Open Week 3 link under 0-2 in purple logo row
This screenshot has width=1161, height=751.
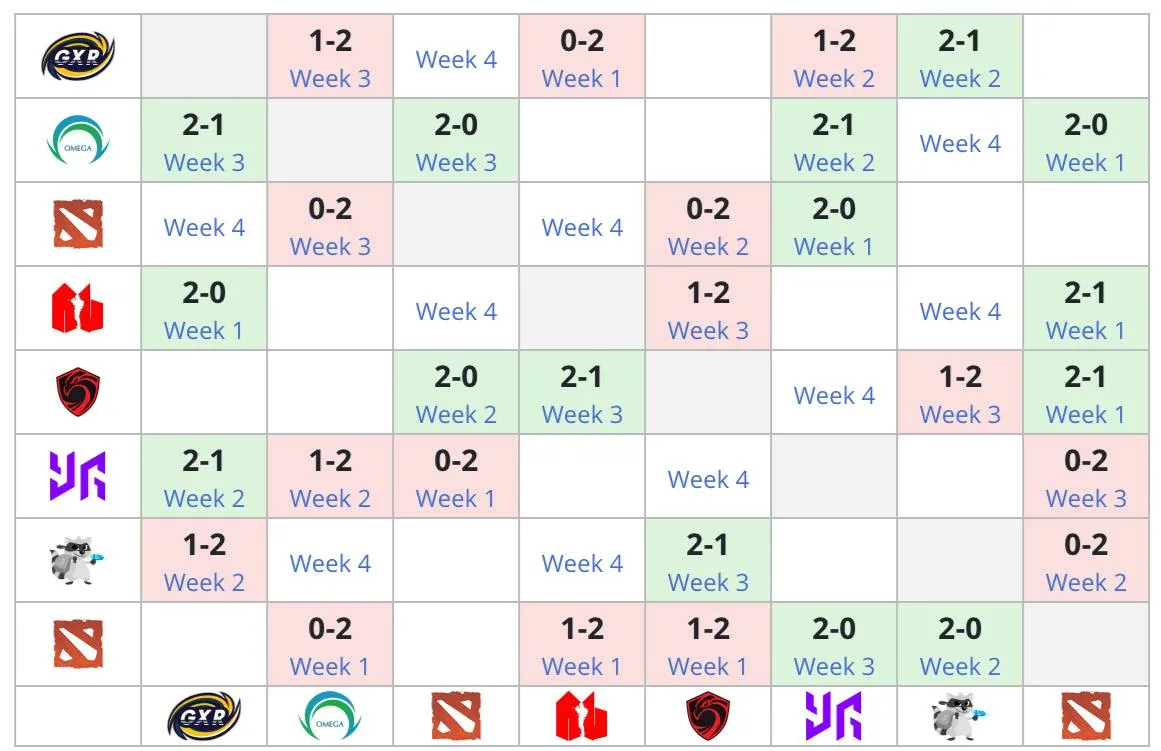(x=1085, y=498)
